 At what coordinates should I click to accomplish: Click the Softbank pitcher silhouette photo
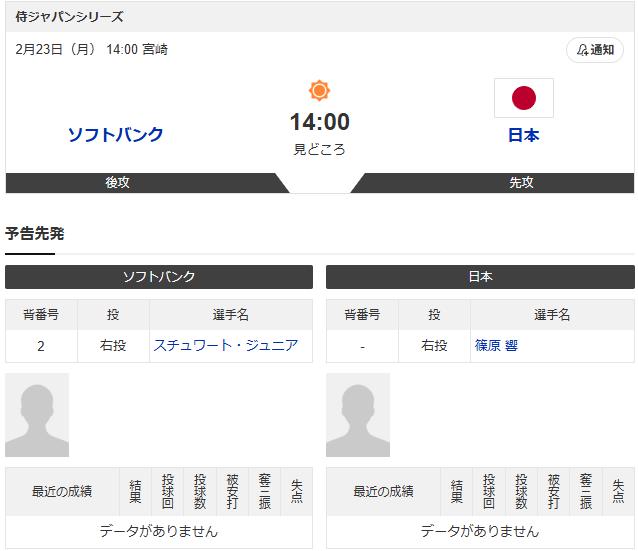37,415
